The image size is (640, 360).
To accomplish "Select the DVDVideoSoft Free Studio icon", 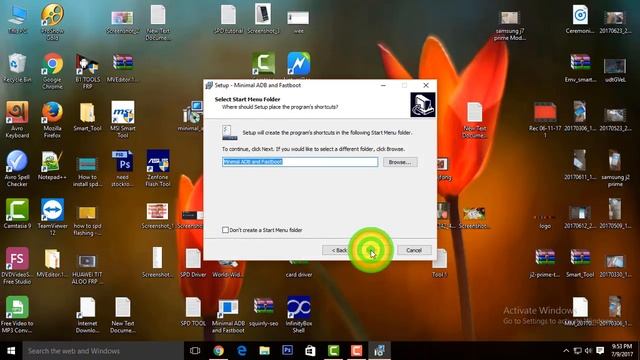I will (17, 266).
